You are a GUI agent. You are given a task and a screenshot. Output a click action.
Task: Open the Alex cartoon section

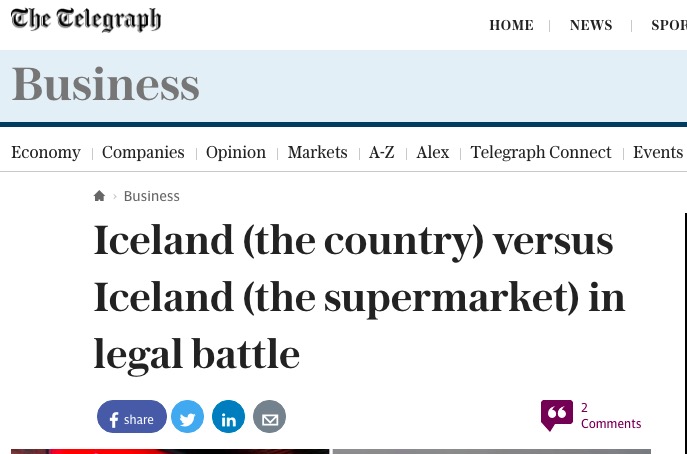(x=432, y=153)
